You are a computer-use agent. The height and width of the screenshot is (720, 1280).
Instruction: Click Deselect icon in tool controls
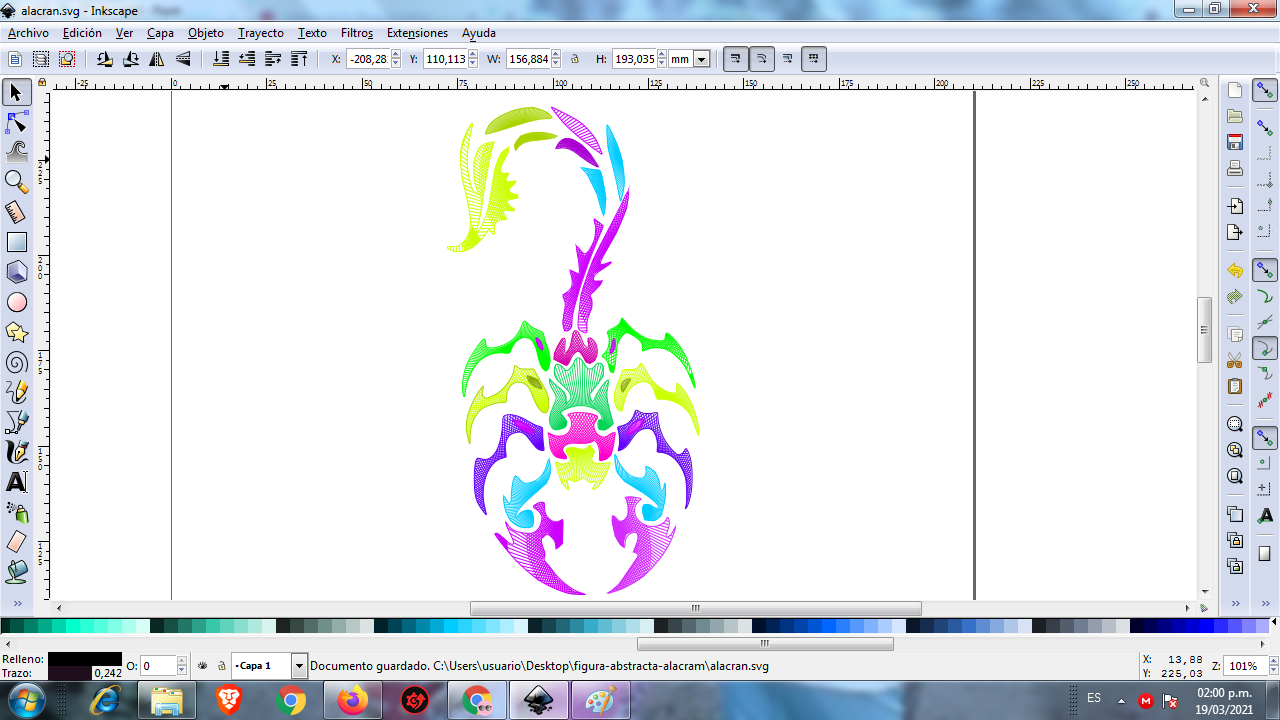pyautogui.click(x=66, y=59)
